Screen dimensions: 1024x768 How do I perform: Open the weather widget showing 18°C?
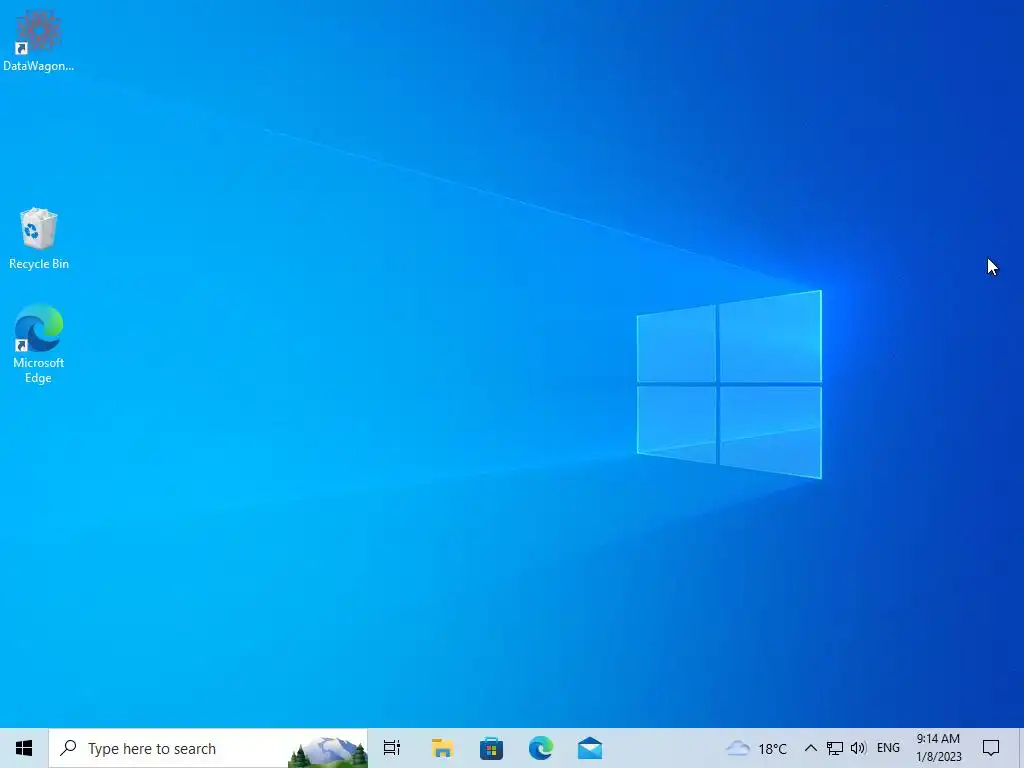click(756, 748)
